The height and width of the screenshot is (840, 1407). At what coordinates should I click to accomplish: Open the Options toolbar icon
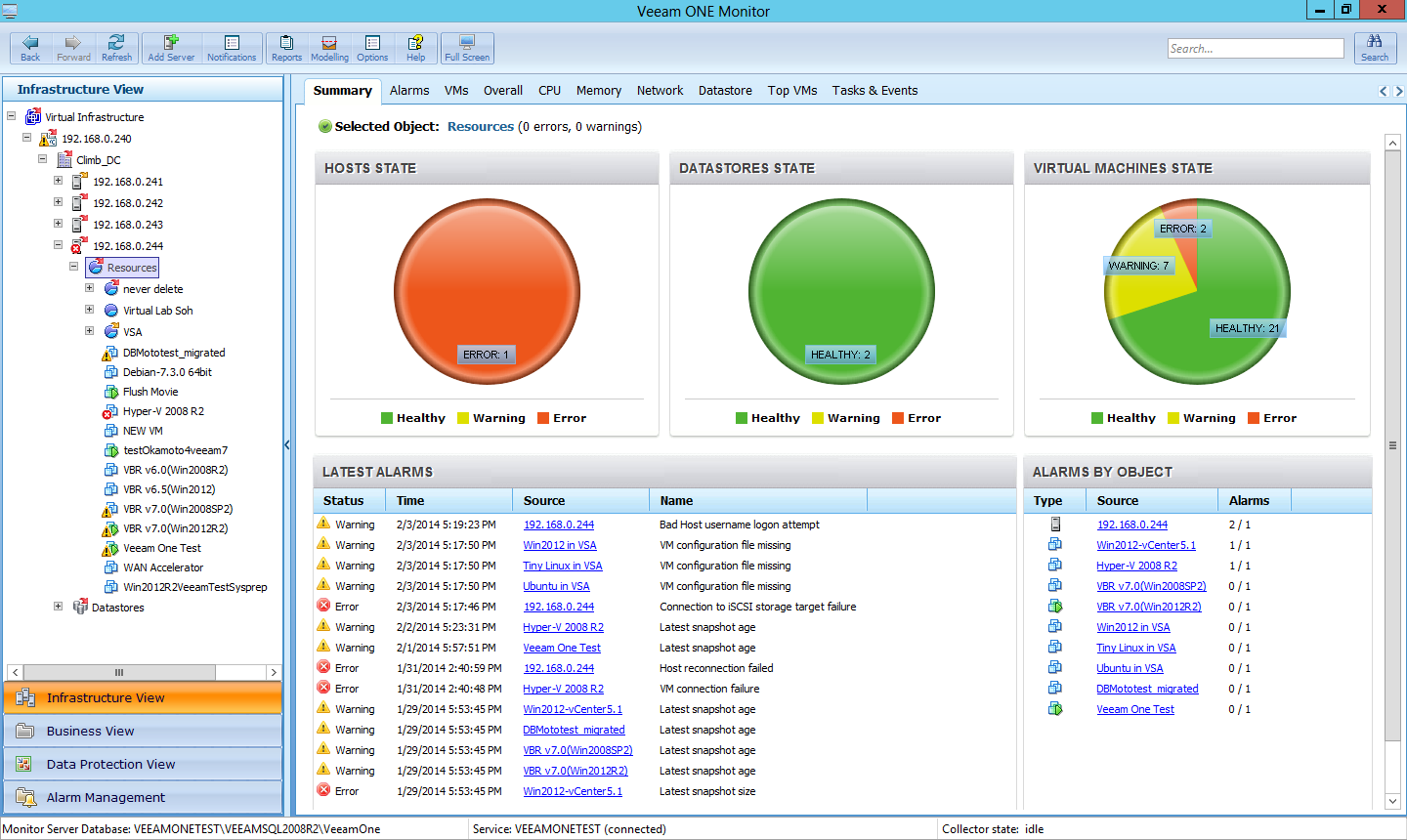[x=372, y=48]
